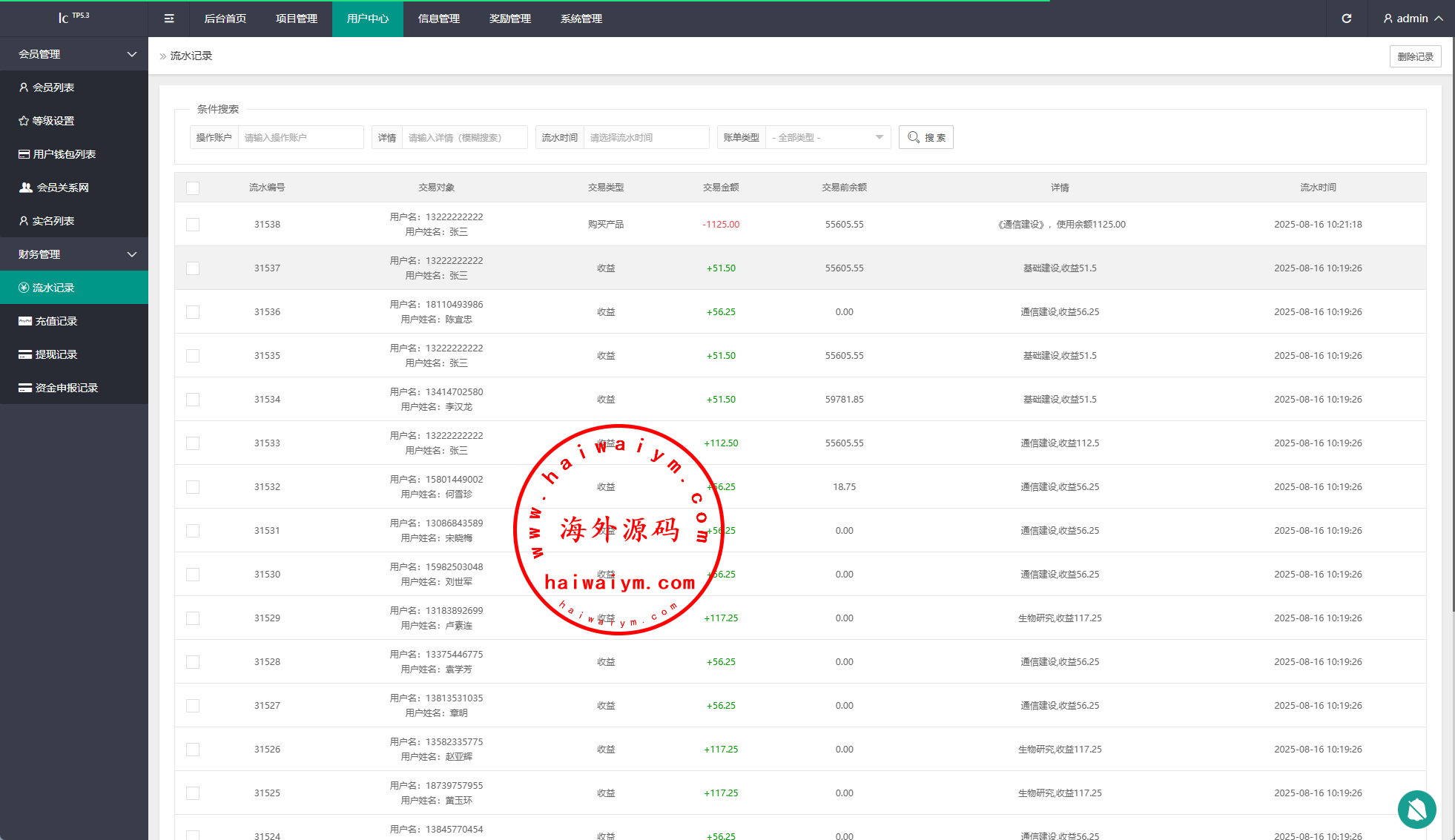Check the checkbox for record 31538

pos(193,225)
